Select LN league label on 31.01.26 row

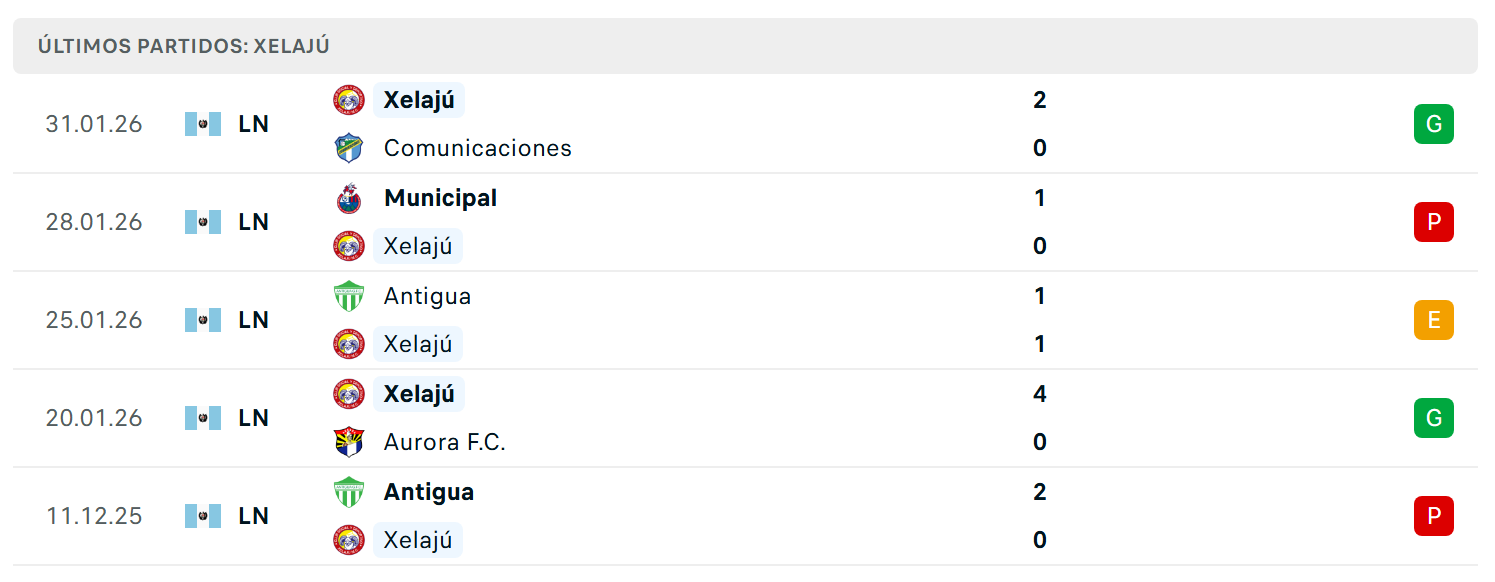253,124
